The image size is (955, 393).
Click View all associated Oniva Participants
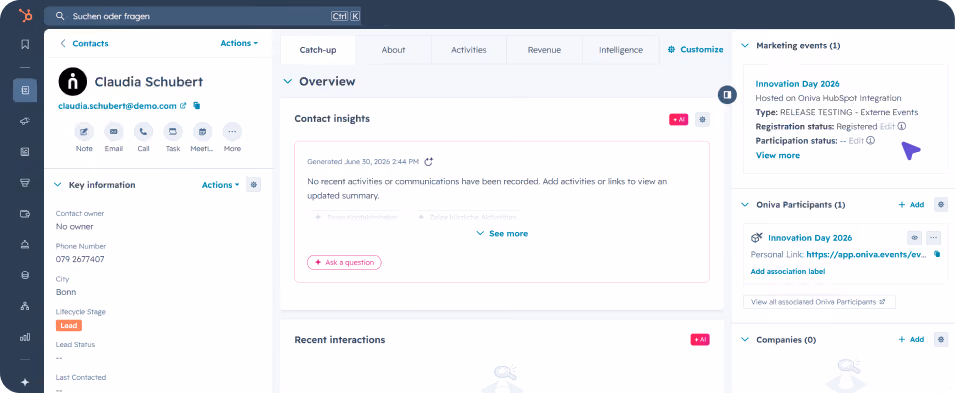pos(819,302)
